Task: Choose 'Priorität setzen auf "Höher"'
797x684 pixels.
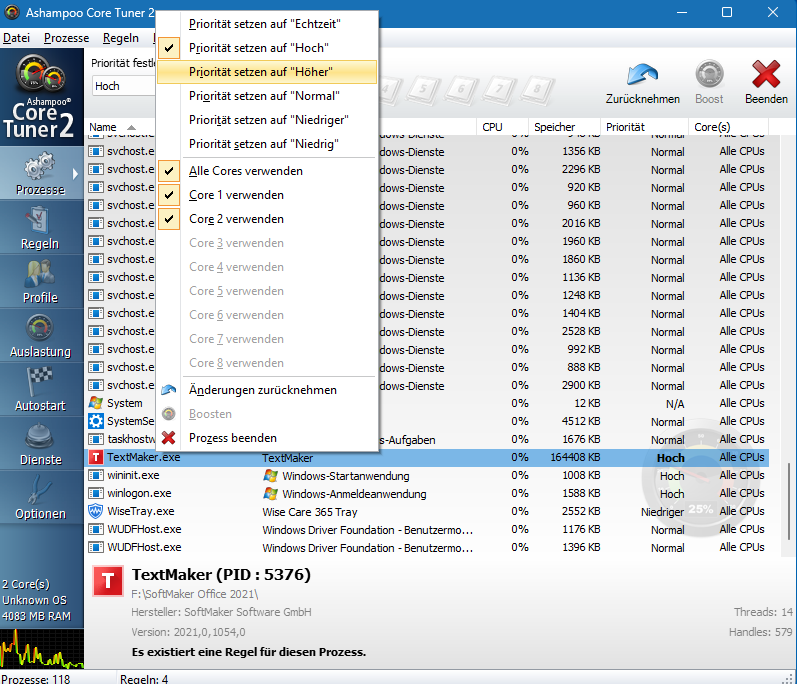Action: [x=267, y=72]
